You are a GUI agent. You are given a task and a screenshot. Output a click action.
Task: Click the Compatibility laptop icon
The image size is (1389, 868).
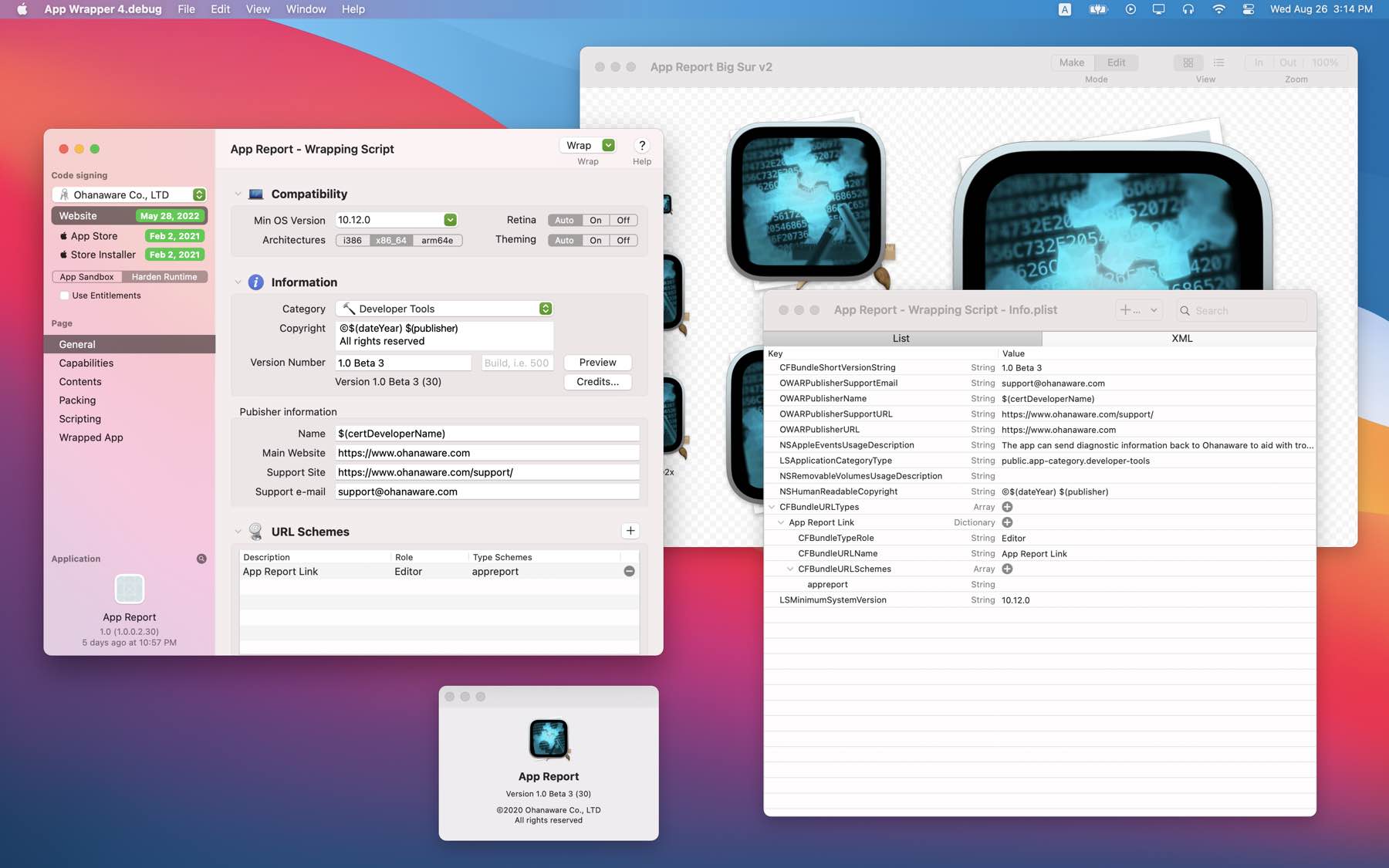click(x=256, y=194)
